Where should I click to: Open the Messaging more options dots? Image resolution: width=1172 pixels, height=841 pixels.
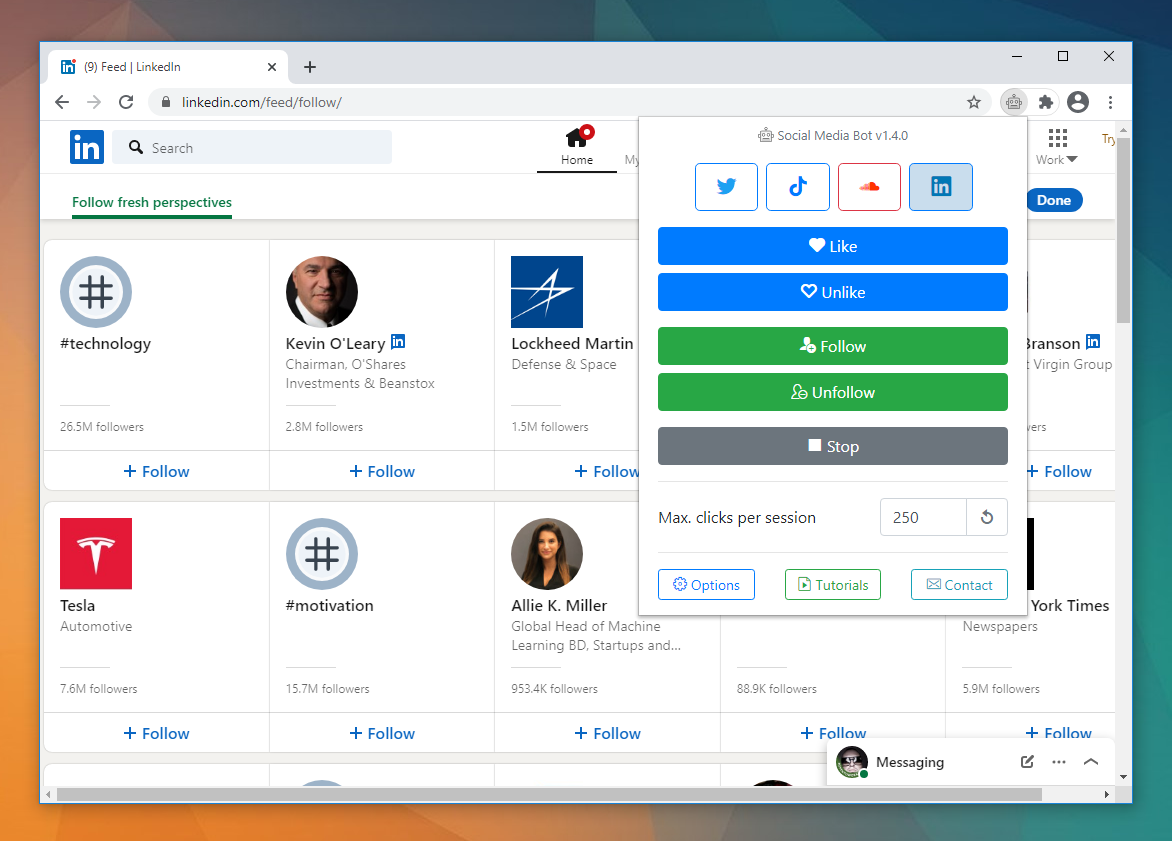tap(1058, 762)
